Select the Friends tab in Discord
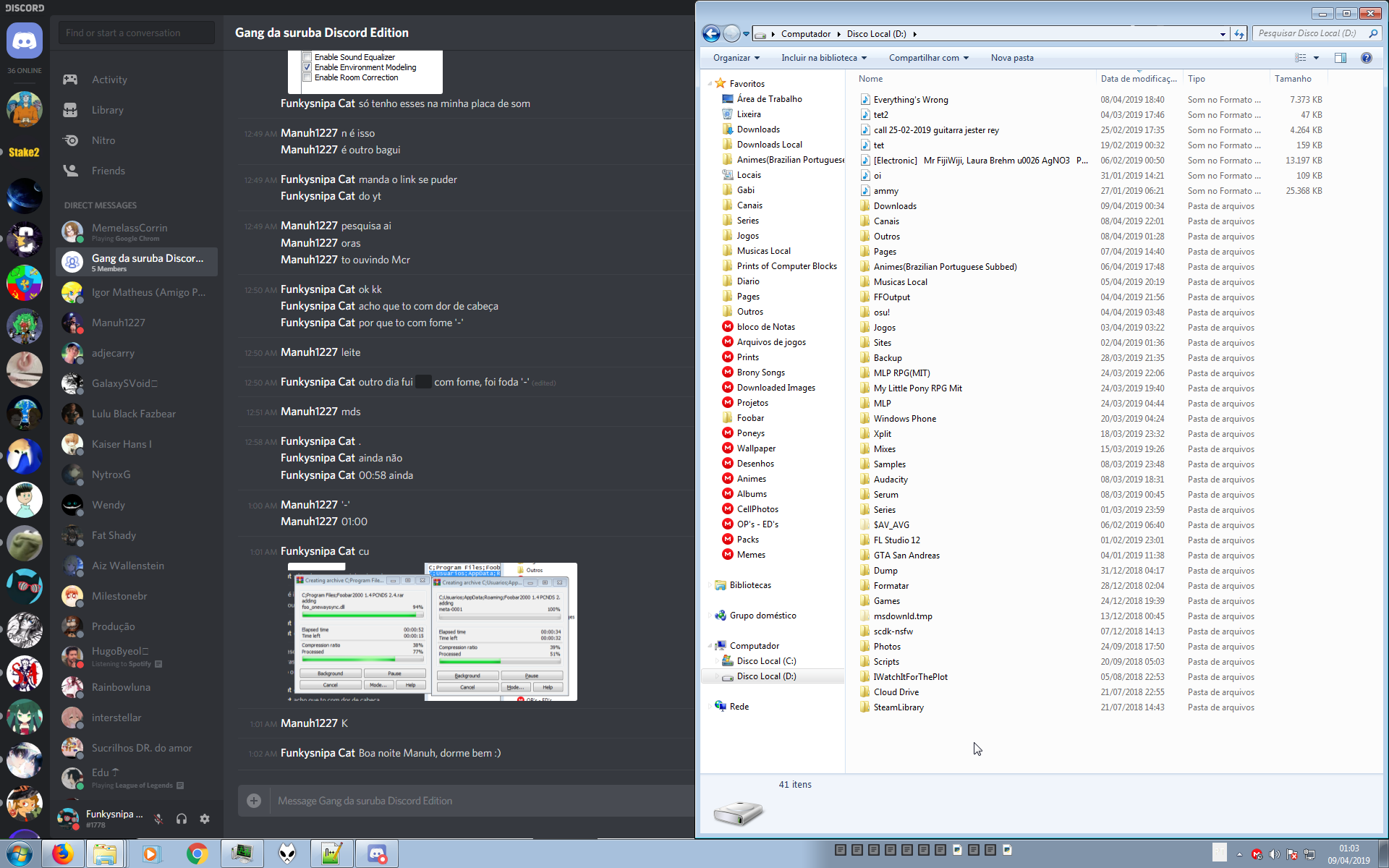Image resolution: width=1389 pixels, height=868 pixels. point(109,171)
